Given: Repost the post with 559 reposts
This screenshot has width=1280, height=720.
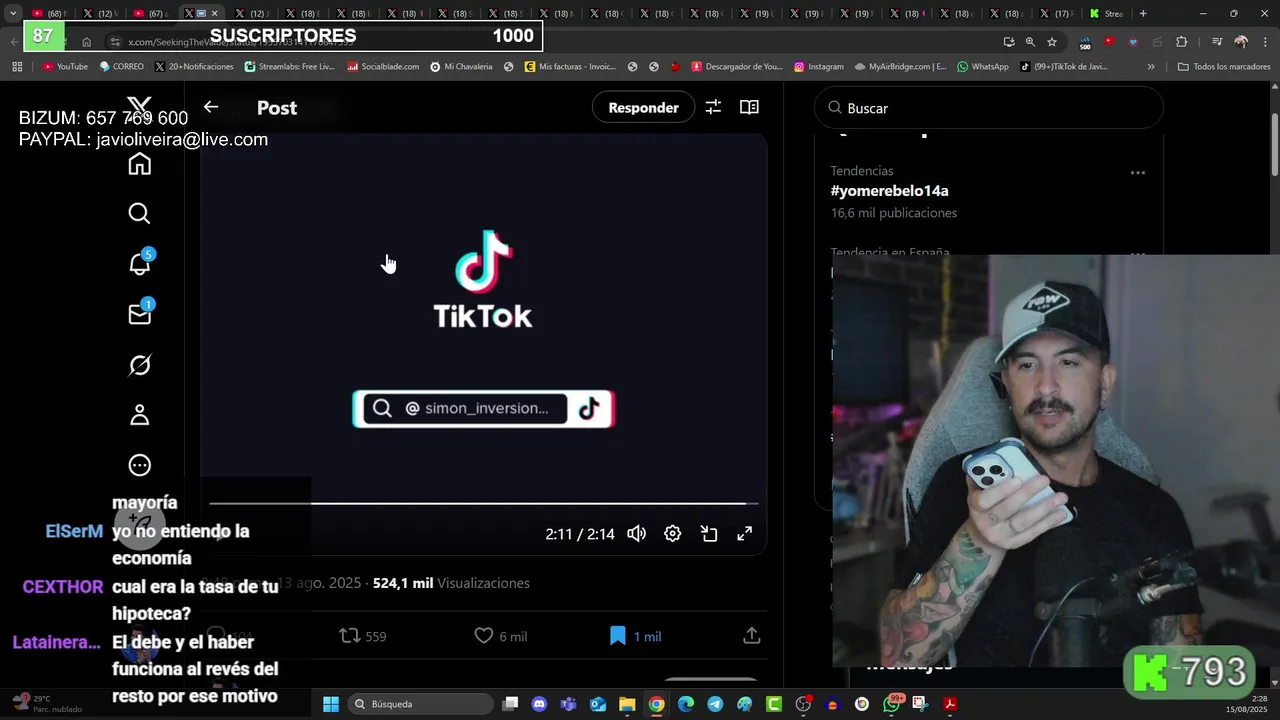Looking at the screenshot, I should (363, 636).
